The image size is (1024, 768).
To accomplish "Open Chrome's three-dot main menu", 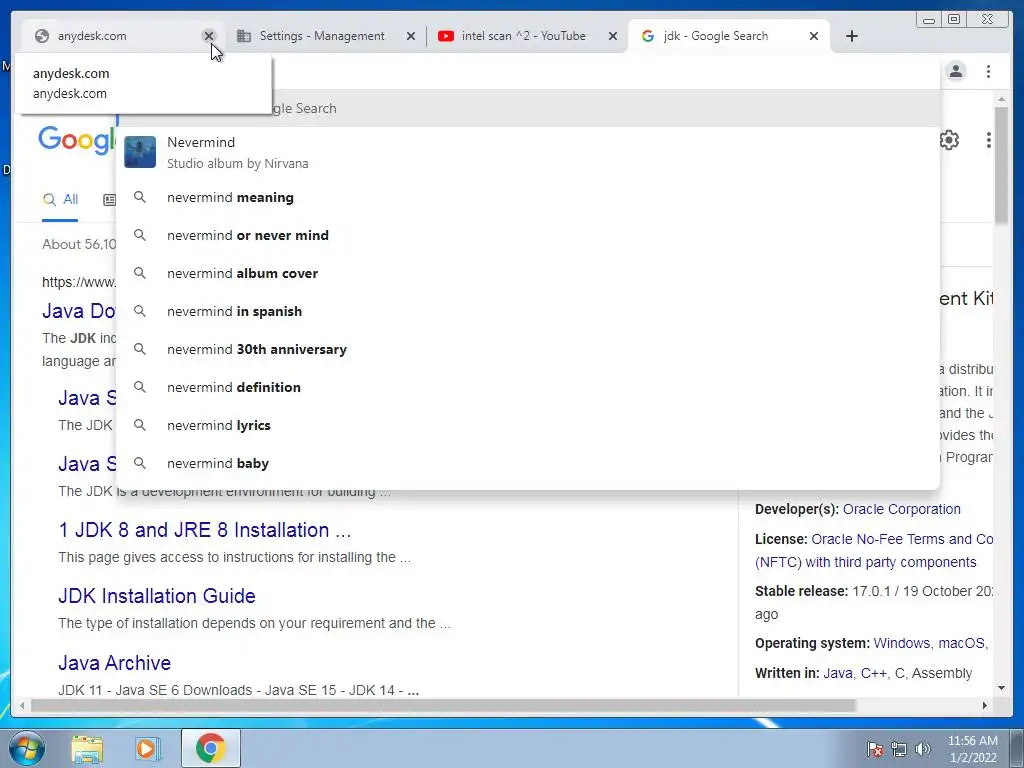I will (988, 71).
